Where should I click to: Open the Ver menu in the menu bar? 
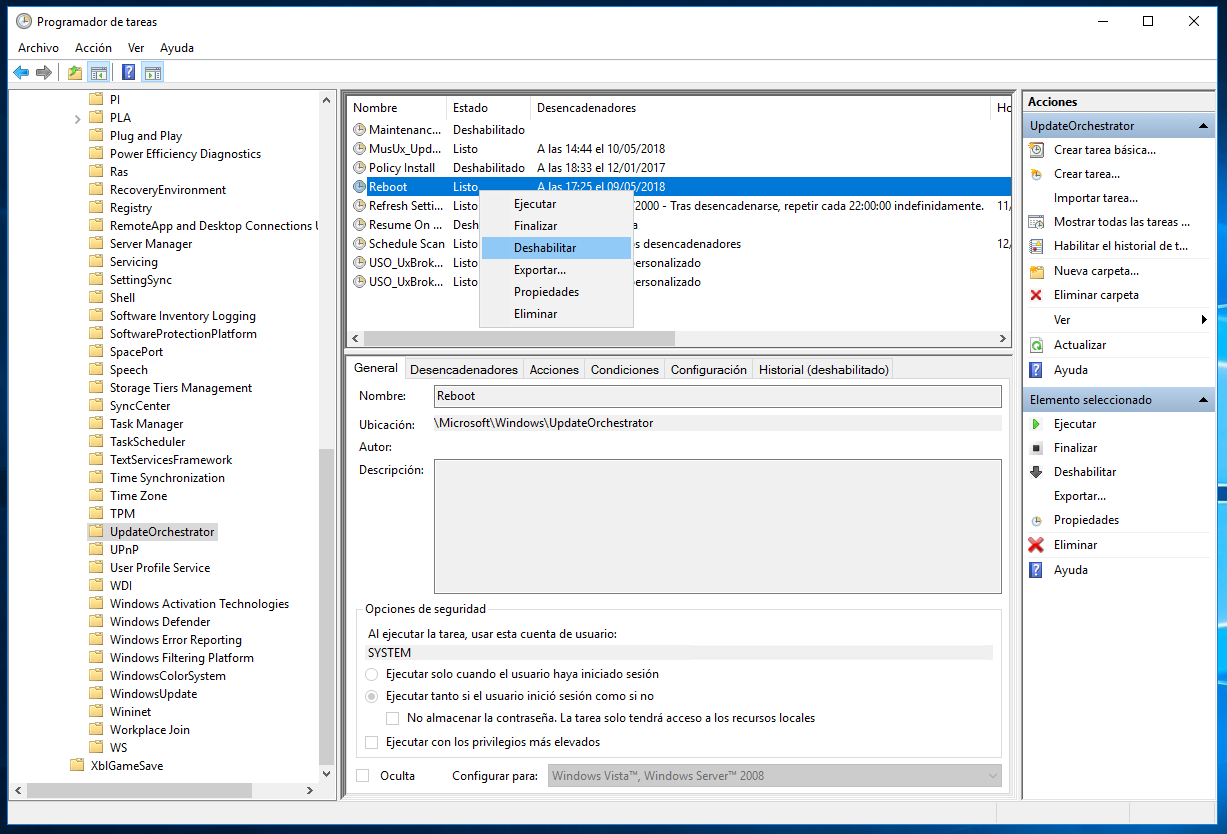(x=136, y=48)
